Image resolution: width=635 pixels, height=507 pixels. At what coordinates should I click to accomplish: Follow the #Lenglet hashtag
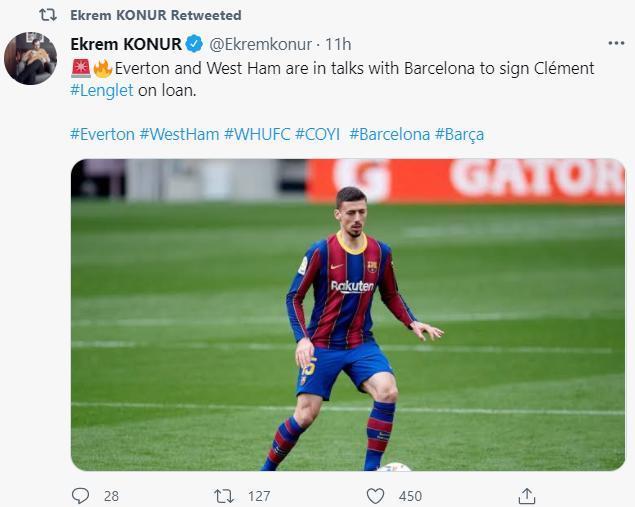coord(105,90)
